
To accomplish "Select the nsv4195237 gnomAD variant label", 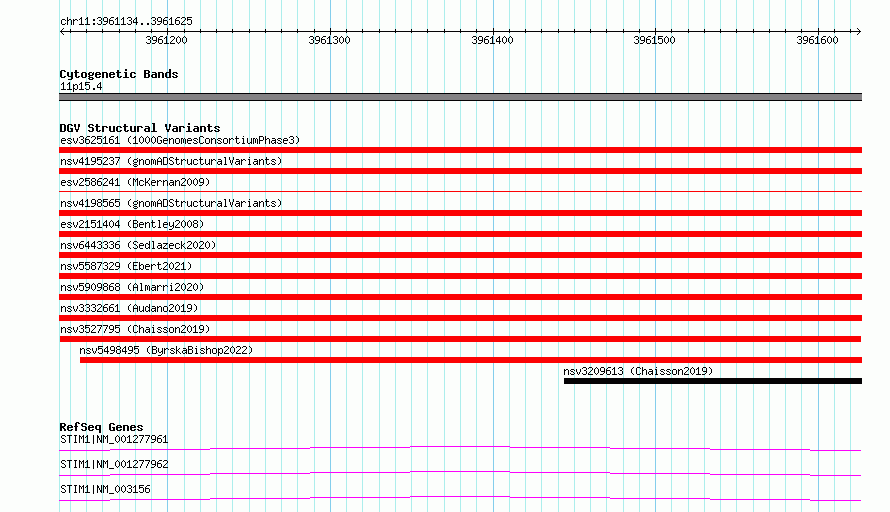I will [x=171, y=161].
